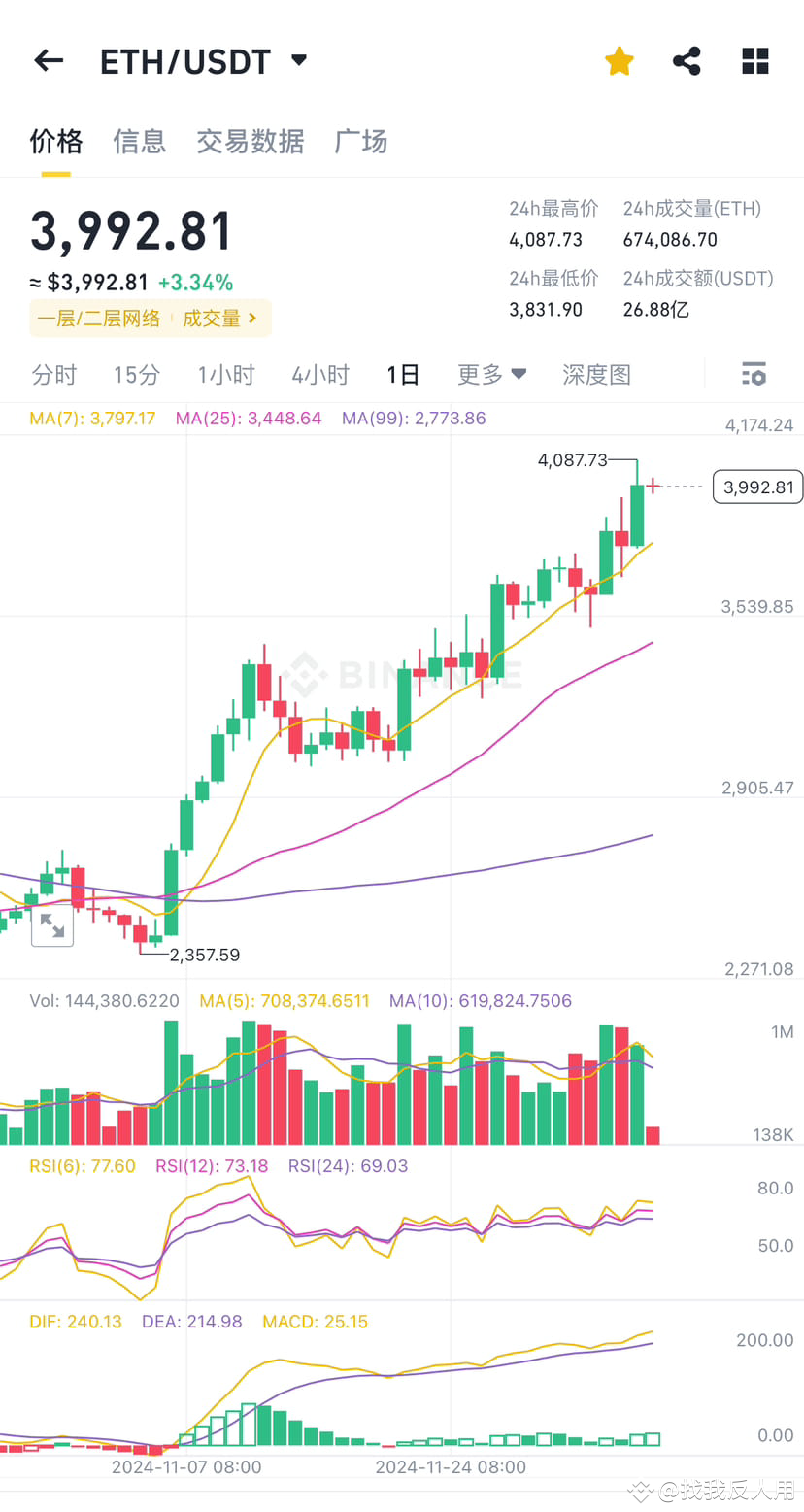Screen dimensions: 804x1512
Task: Open the 信息 tab
Action: tap(139, 141)
